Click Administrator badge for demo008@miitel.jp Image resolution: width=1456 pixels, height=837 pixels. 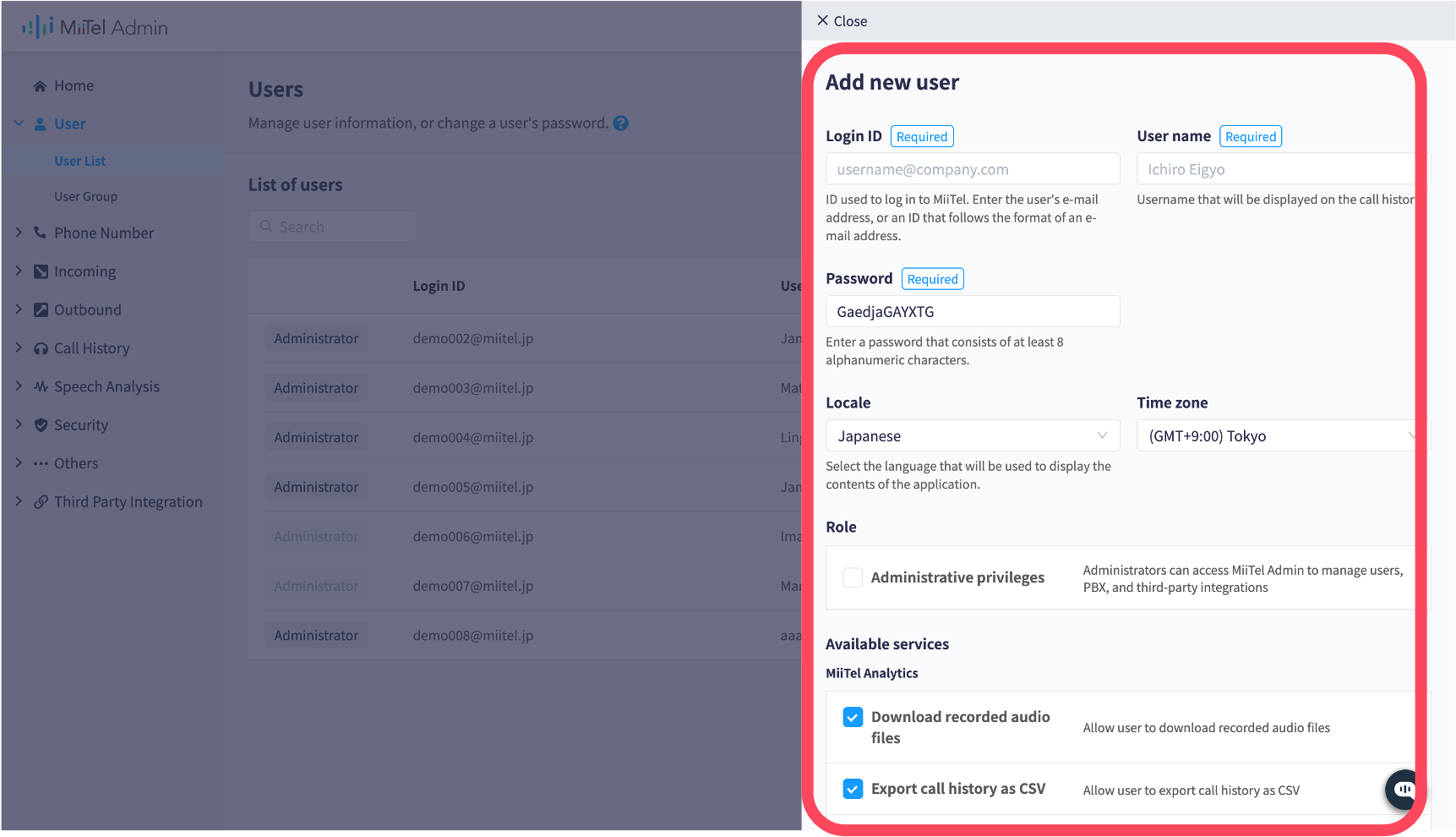(x=316, y=635)
